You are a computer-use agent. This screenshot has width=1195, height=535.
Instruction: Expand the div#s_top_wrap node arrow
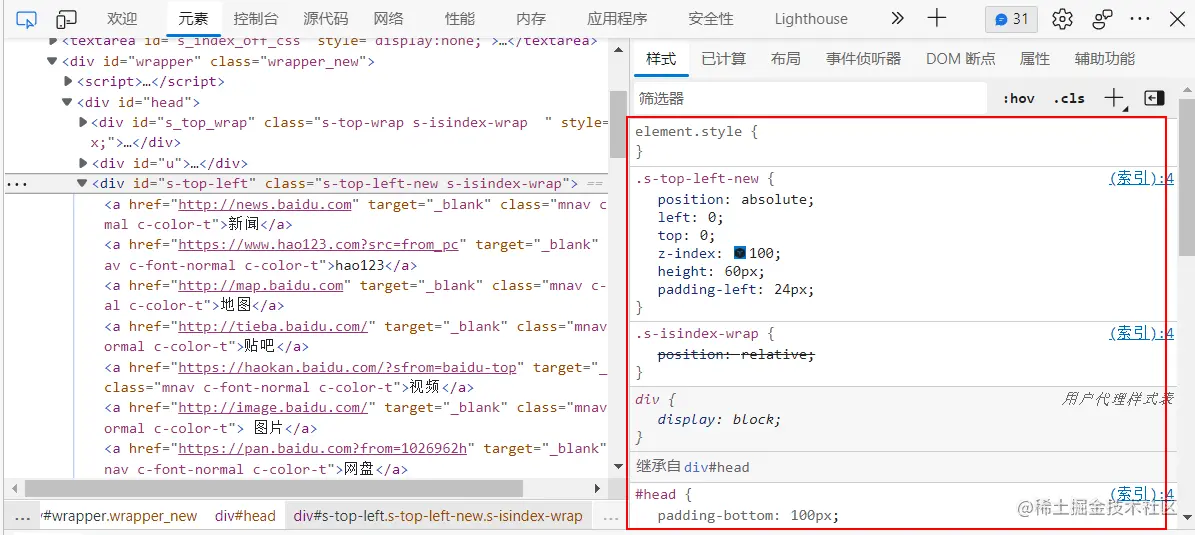click(x=83, y=123)
